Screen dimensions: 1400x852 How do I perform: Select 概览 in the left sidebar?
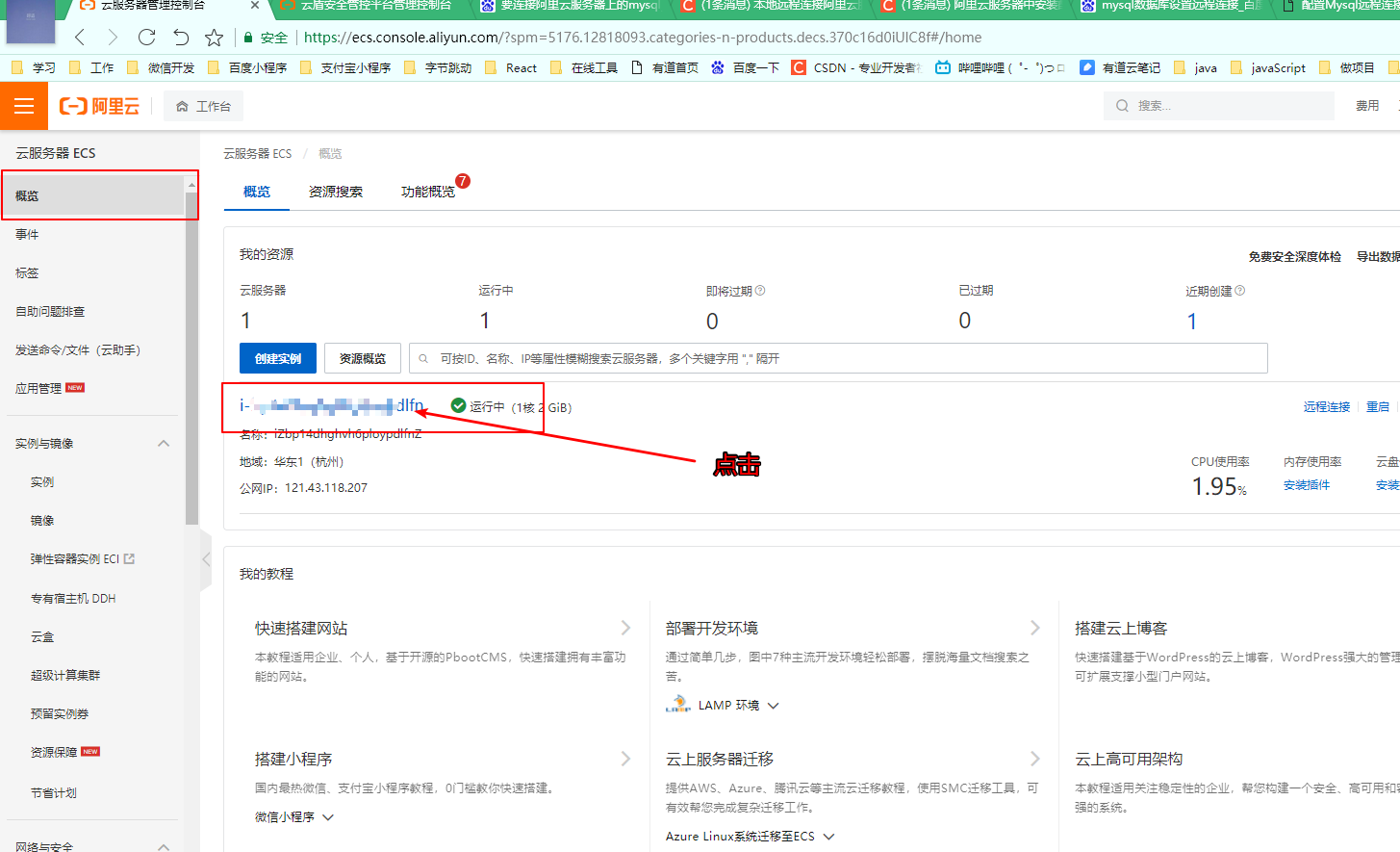[92, 195]
